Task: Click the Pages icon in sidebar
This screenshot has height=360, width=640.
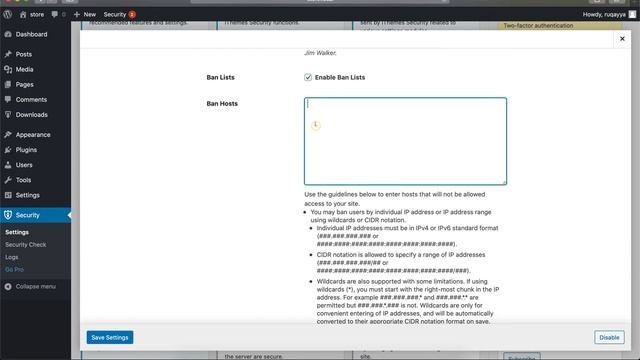Action: pyautogui.click(x=8, y=84)
